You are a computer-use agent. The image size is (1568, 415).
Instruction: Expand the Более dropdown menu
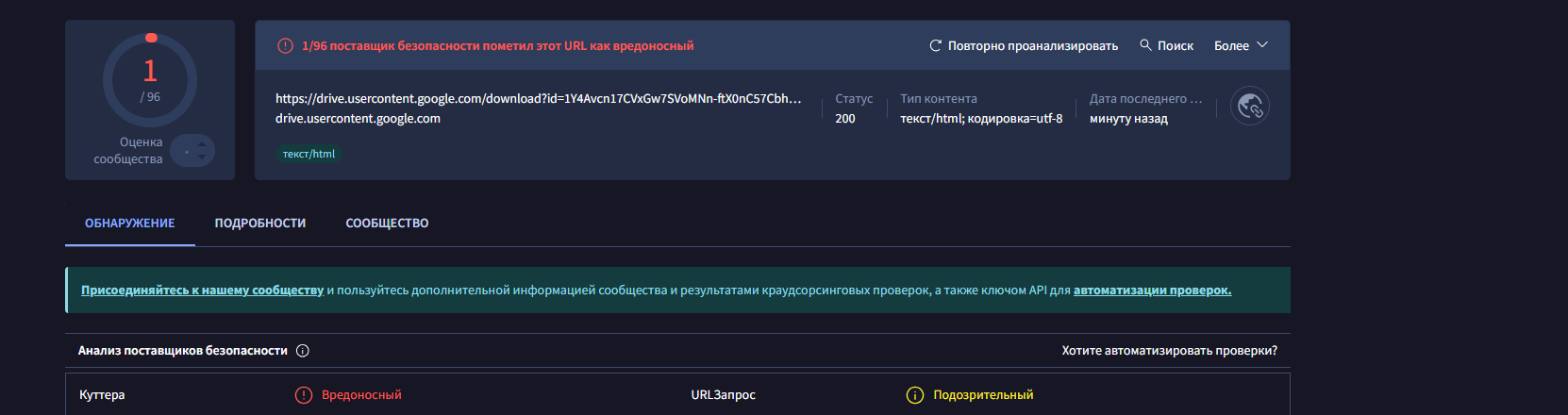[1241, 45]
